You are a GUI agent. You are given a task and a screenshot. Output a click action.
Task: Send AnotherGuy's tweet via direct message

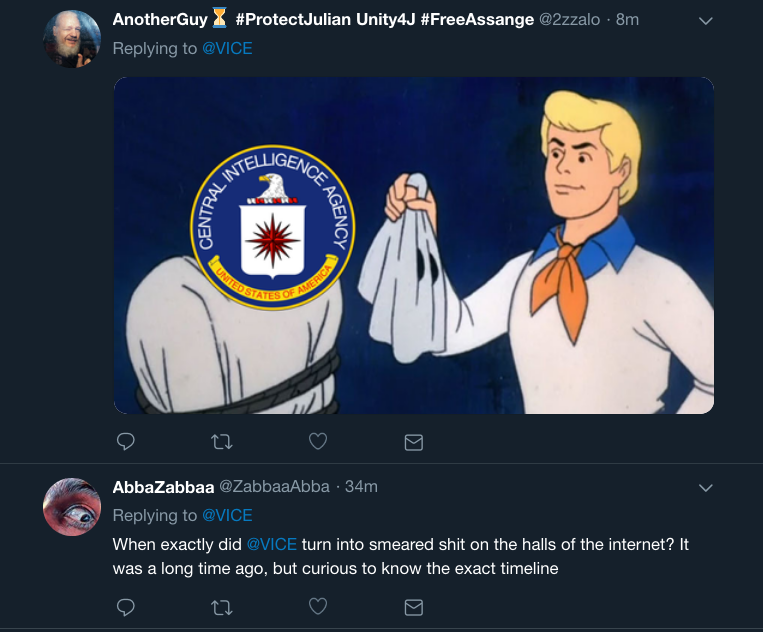coord(413,441)
